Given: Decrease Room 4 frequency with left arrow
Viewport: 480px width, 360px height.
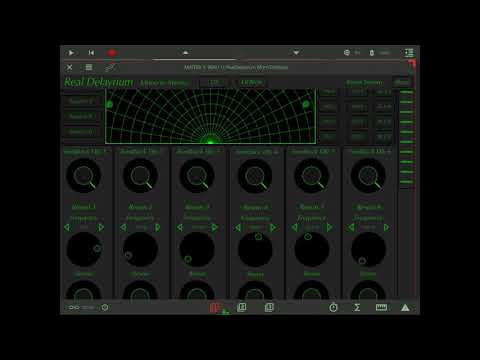Looking at the screenshot, I should point(238,228).
